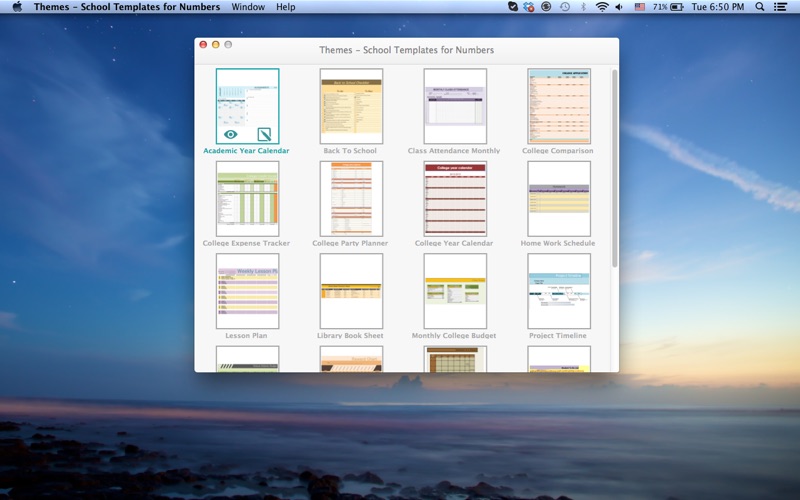Viewport: 800px width, 500px height.
Task: Open the Wi-Fi status menu
Action: click(x=602, y=7)
